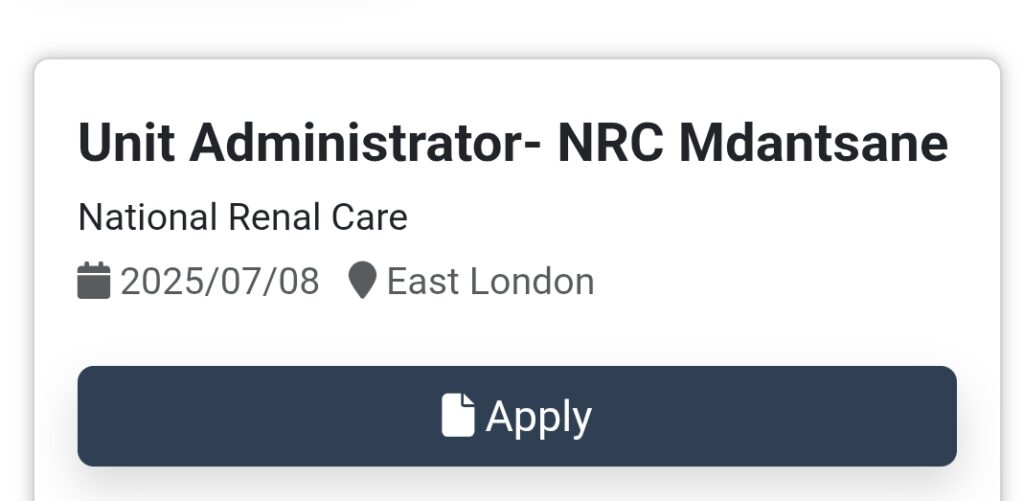Screen dimensions: 1024x501
Task: Click the right blank portion of the Apply button
Action: (x=777, y=416)
